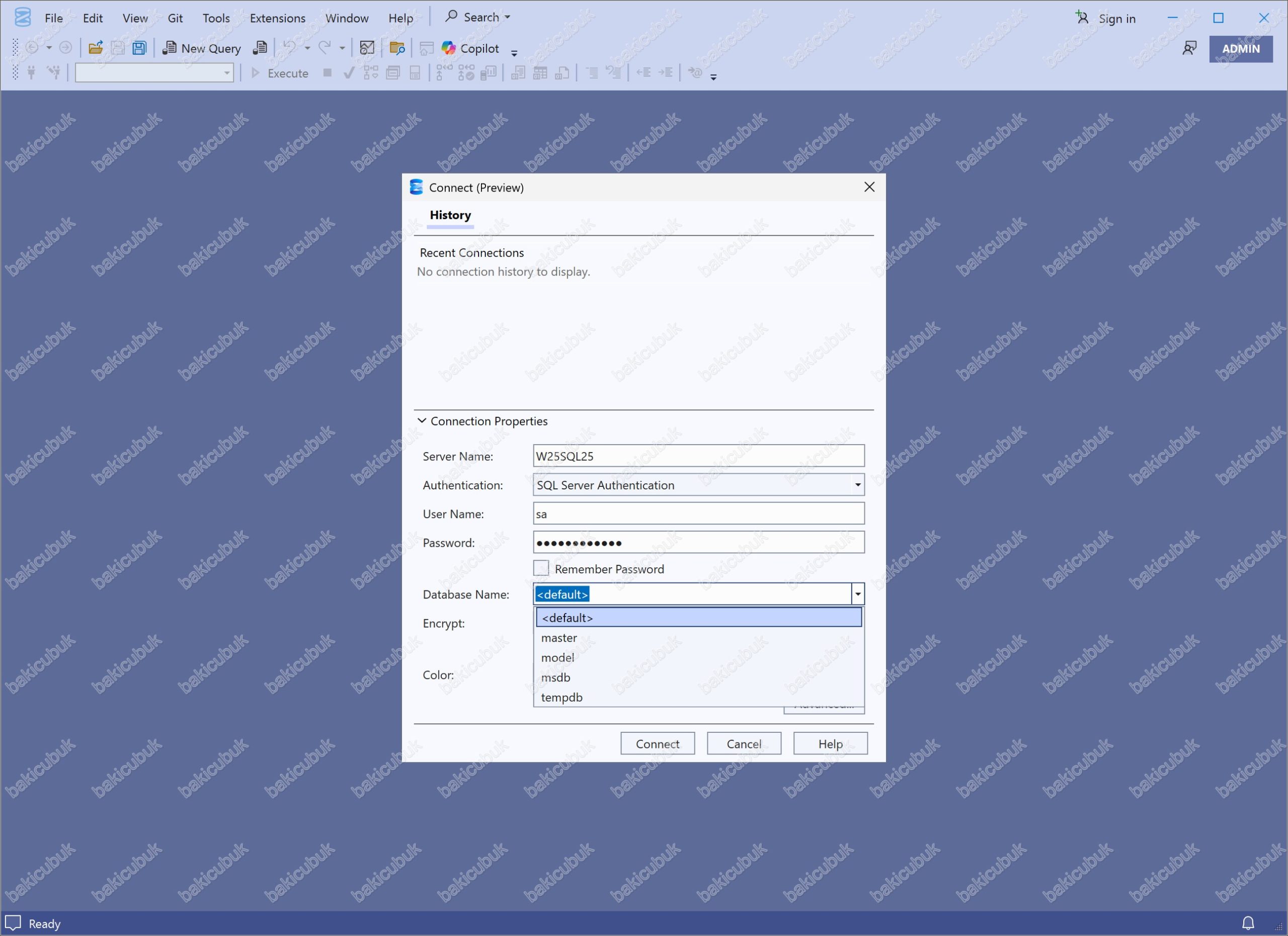This screenshot has width=1288, height=936.
Task: Open the Git menu
Action: pos(175,18)
